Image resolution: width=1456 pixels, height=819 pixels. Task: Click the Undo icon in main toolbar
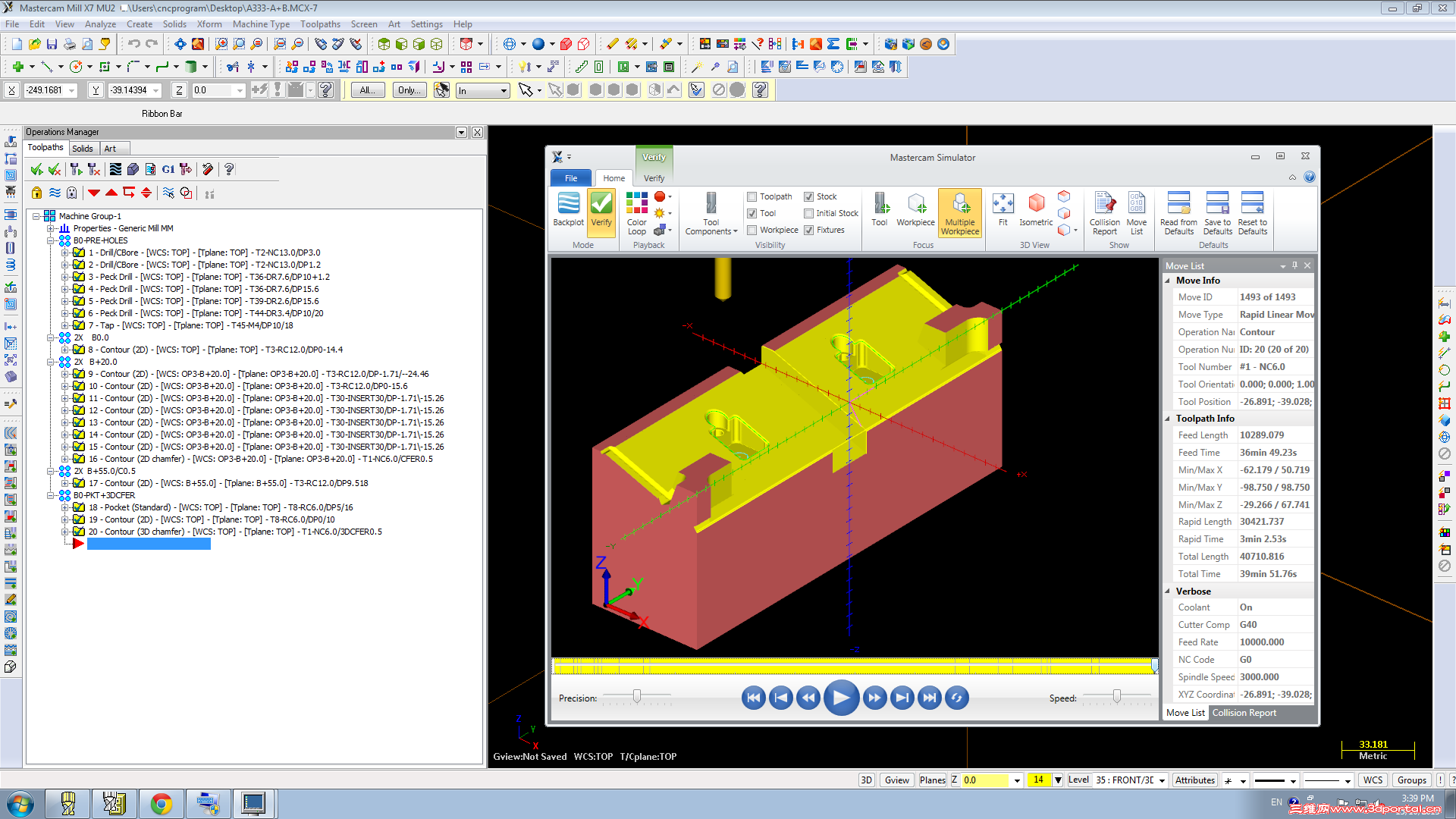[x=134, y=44]
